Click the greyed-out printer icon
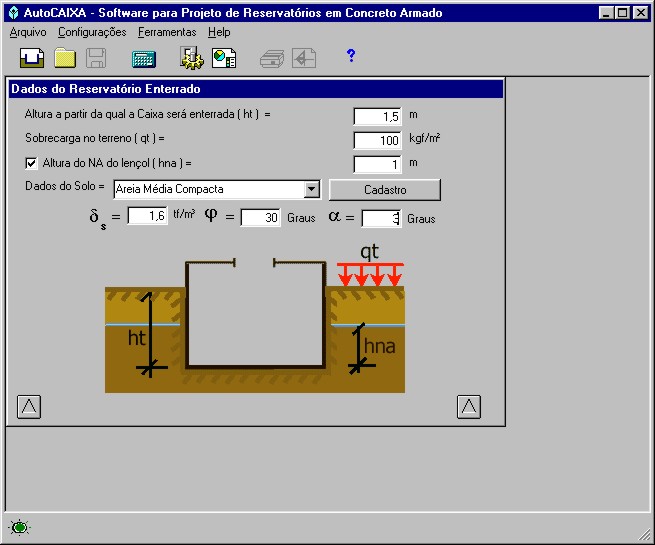Screen dimensions: 655x545 (x=272, y=58)
